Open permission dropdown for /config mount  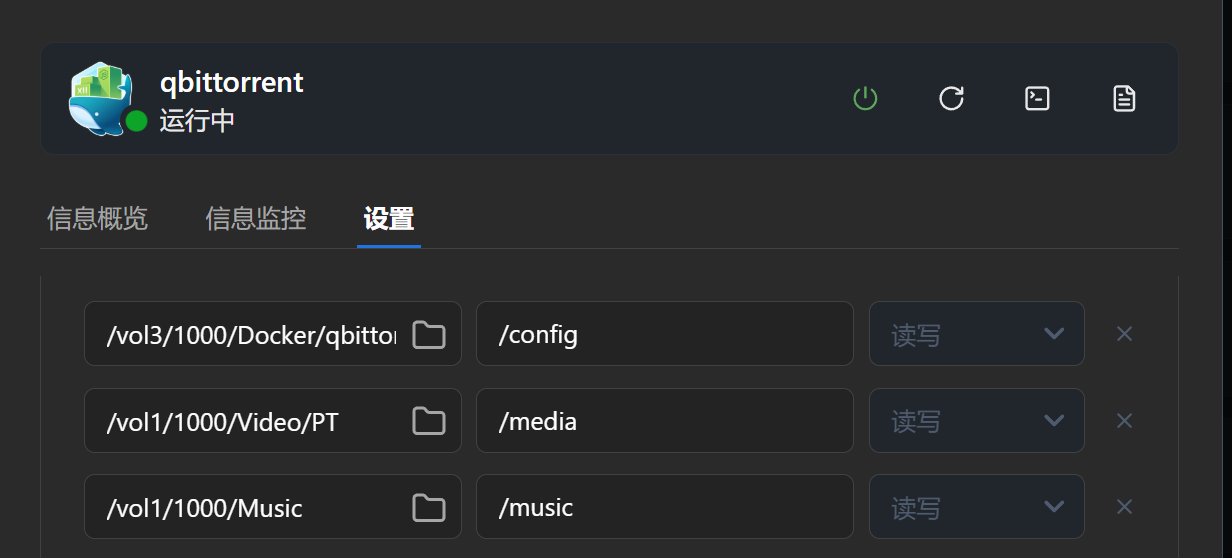976,334
